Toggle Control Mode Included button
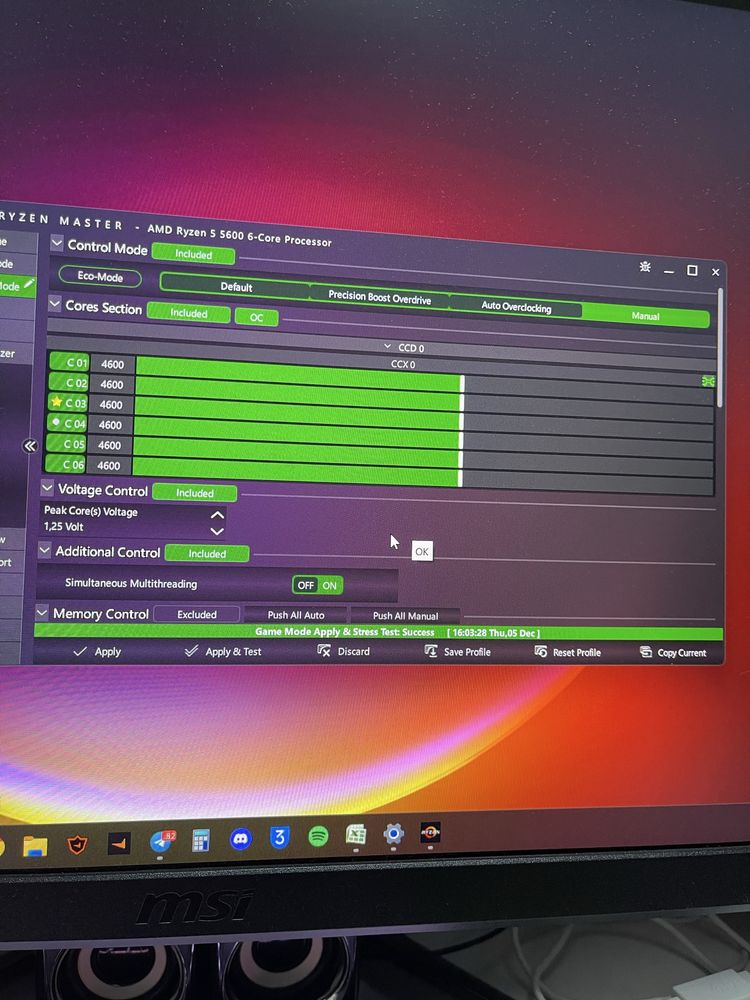This screenshot has width=750, height=1000. (193, 254)
